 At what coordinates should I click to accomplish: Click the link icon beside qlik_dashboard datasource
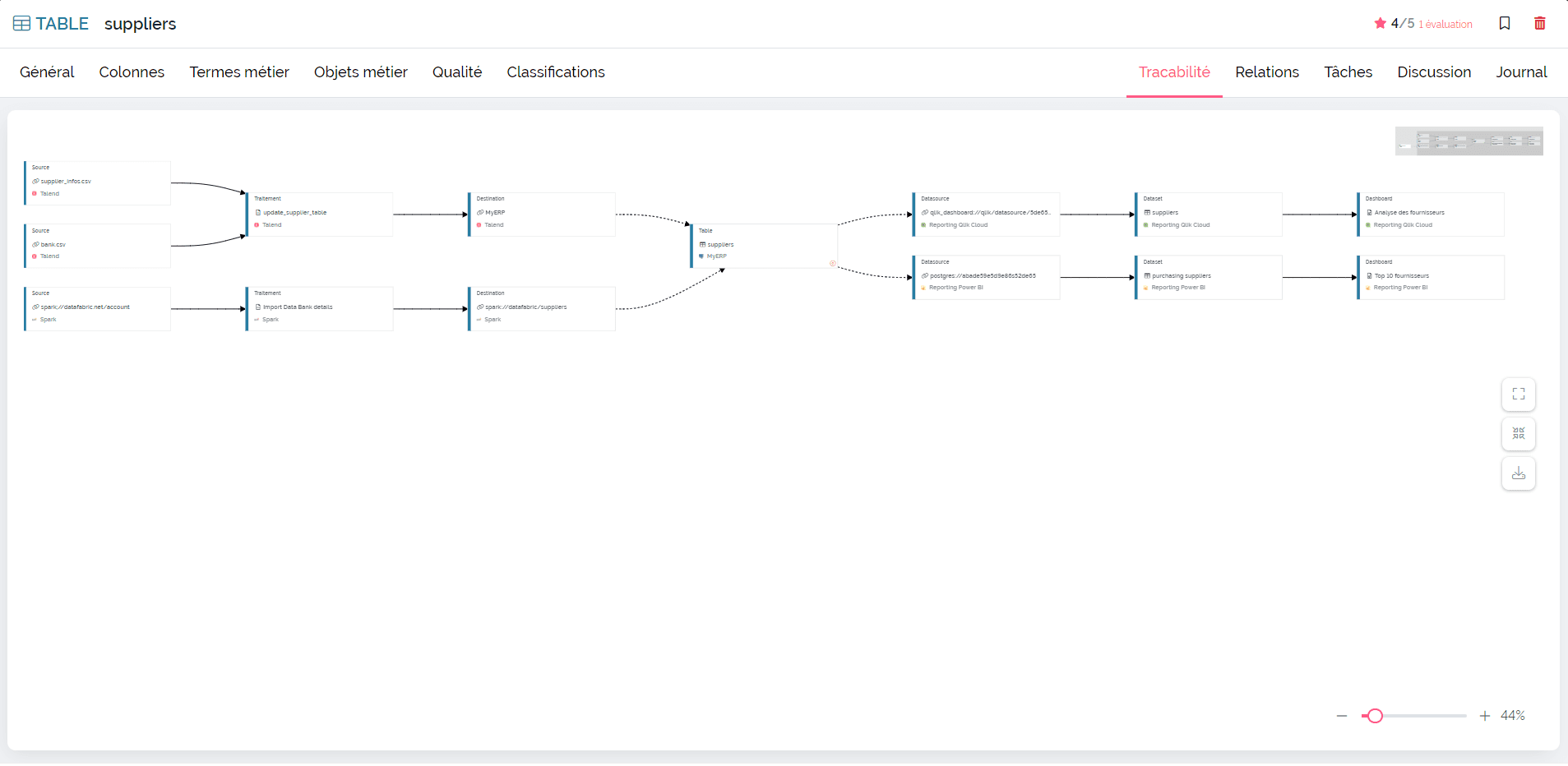click(925, 213)
